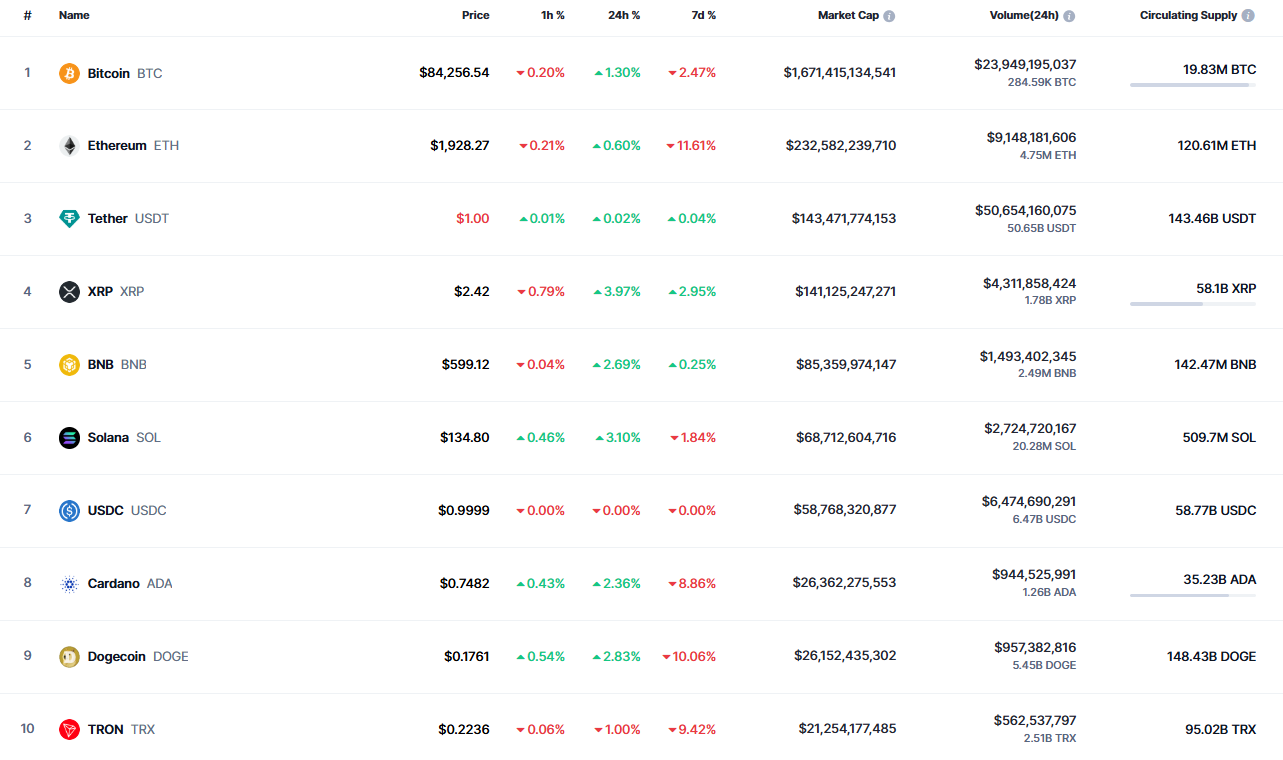Click the TRON logo icon
1283x760 pixels.
coord(69,730)
